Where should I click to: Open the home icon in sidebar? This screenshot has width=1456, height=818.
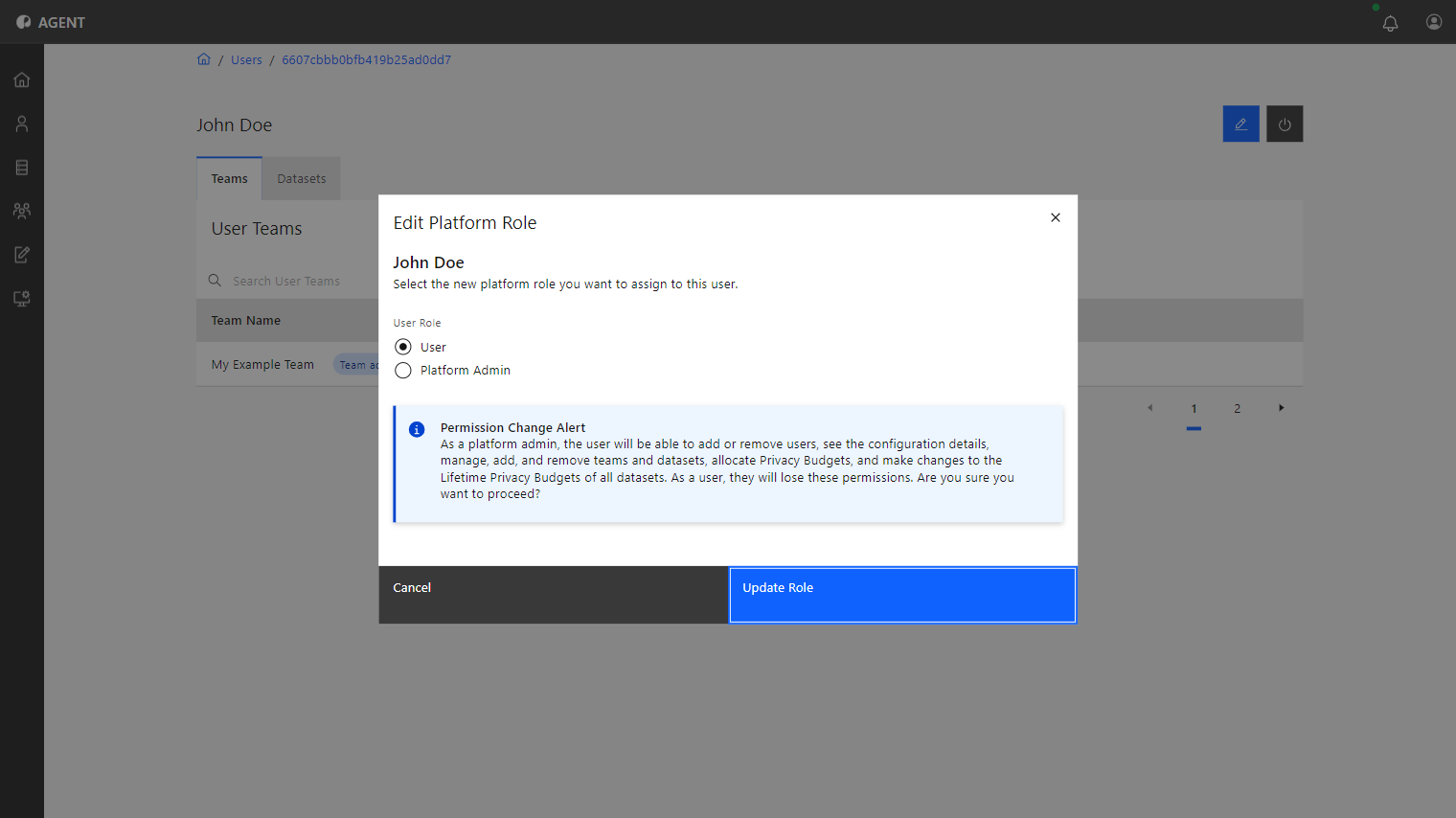point(22,80)
